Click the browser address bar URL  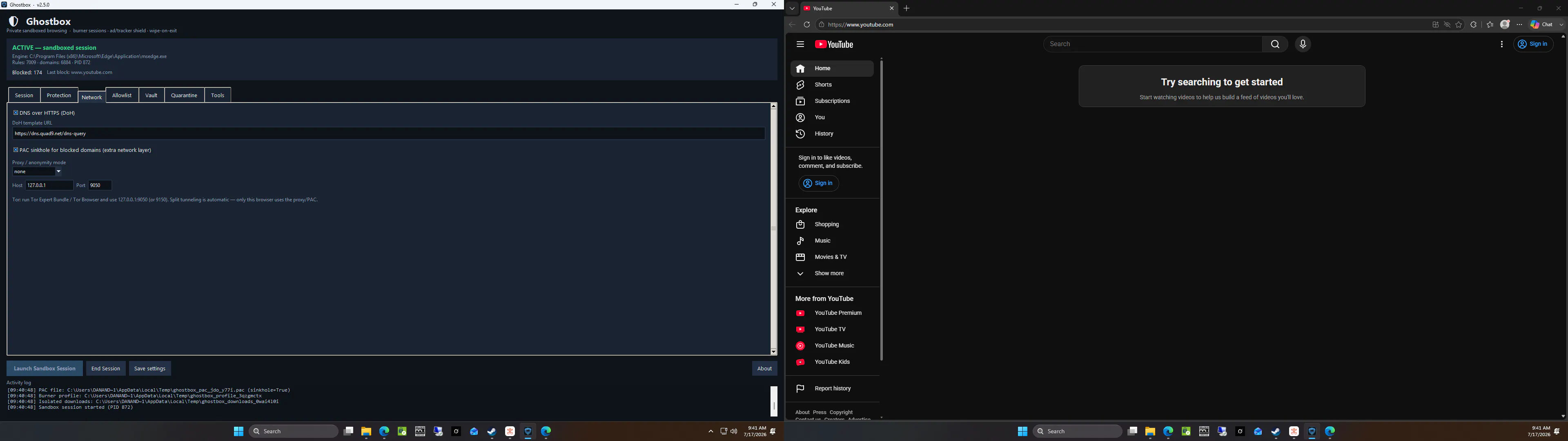(861, 25)
